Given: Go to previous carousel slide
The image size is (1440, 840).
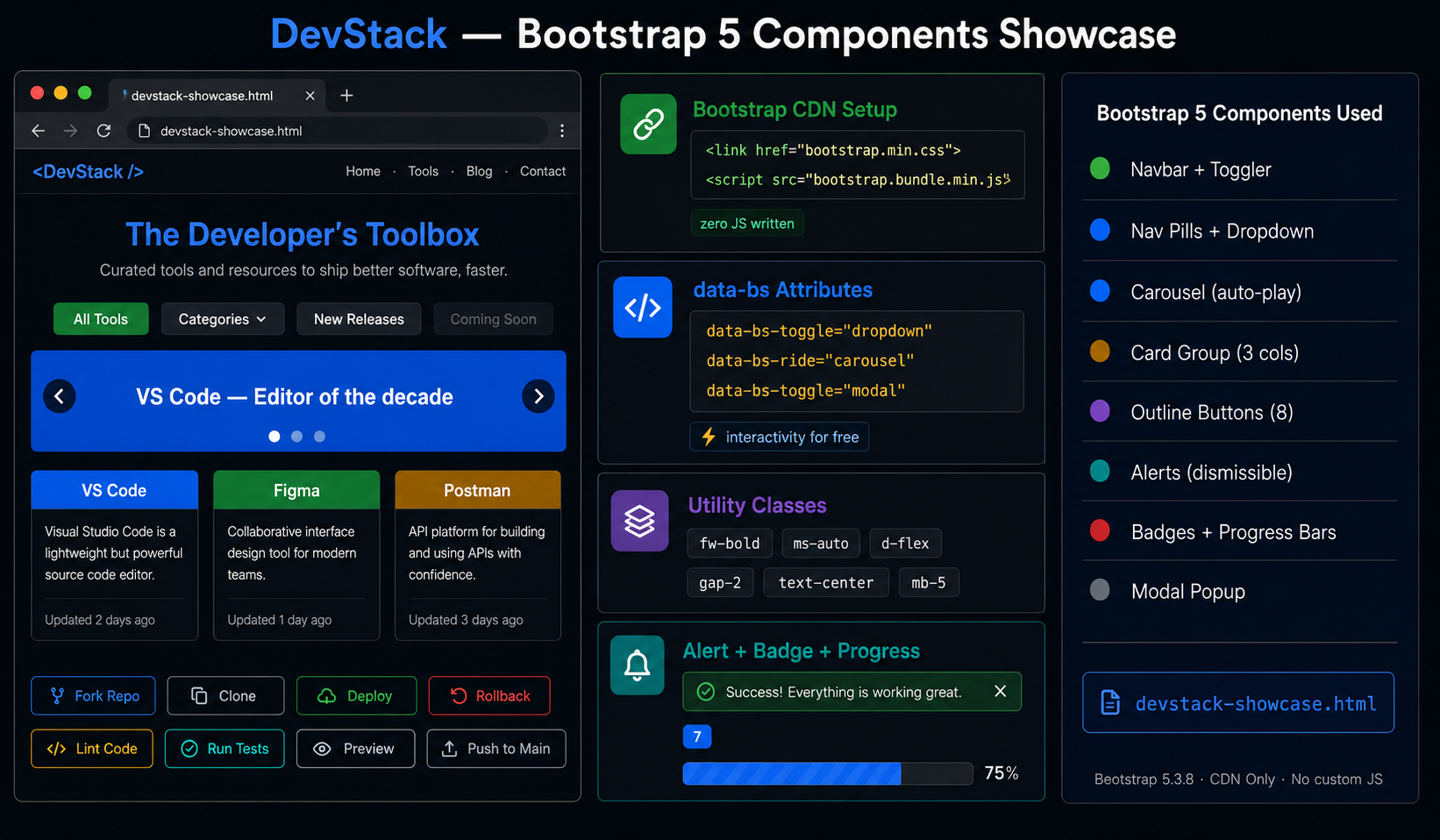Looking at the screenshot, I should 60,396.
